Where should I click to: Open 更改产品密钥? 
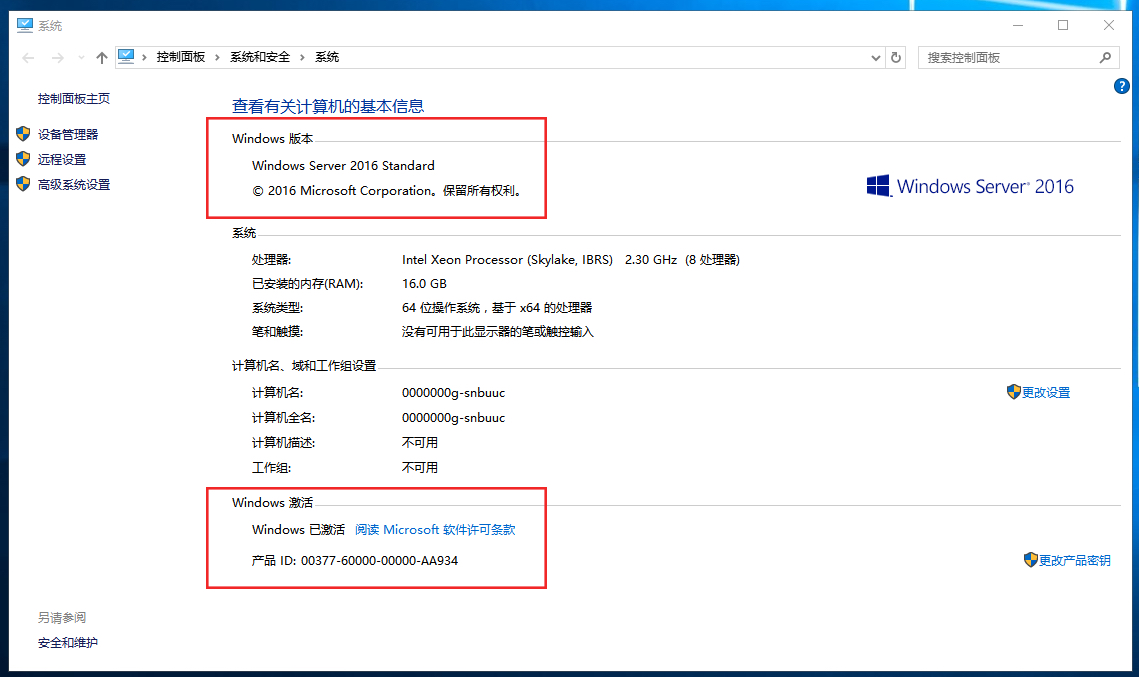pyautogui.click(x=1074, y=560)
